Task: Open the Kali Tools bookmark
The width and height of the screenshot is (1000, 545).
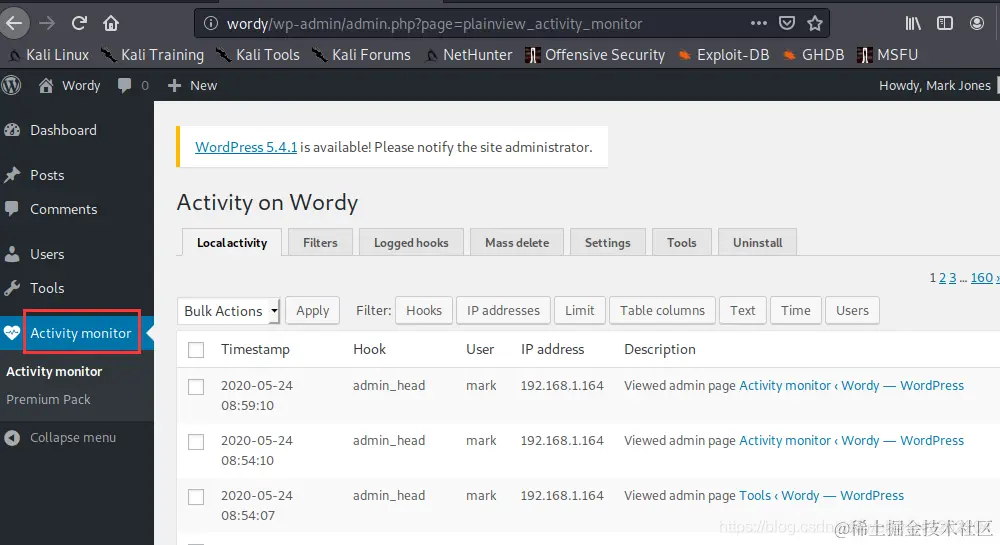Action: 258,55
